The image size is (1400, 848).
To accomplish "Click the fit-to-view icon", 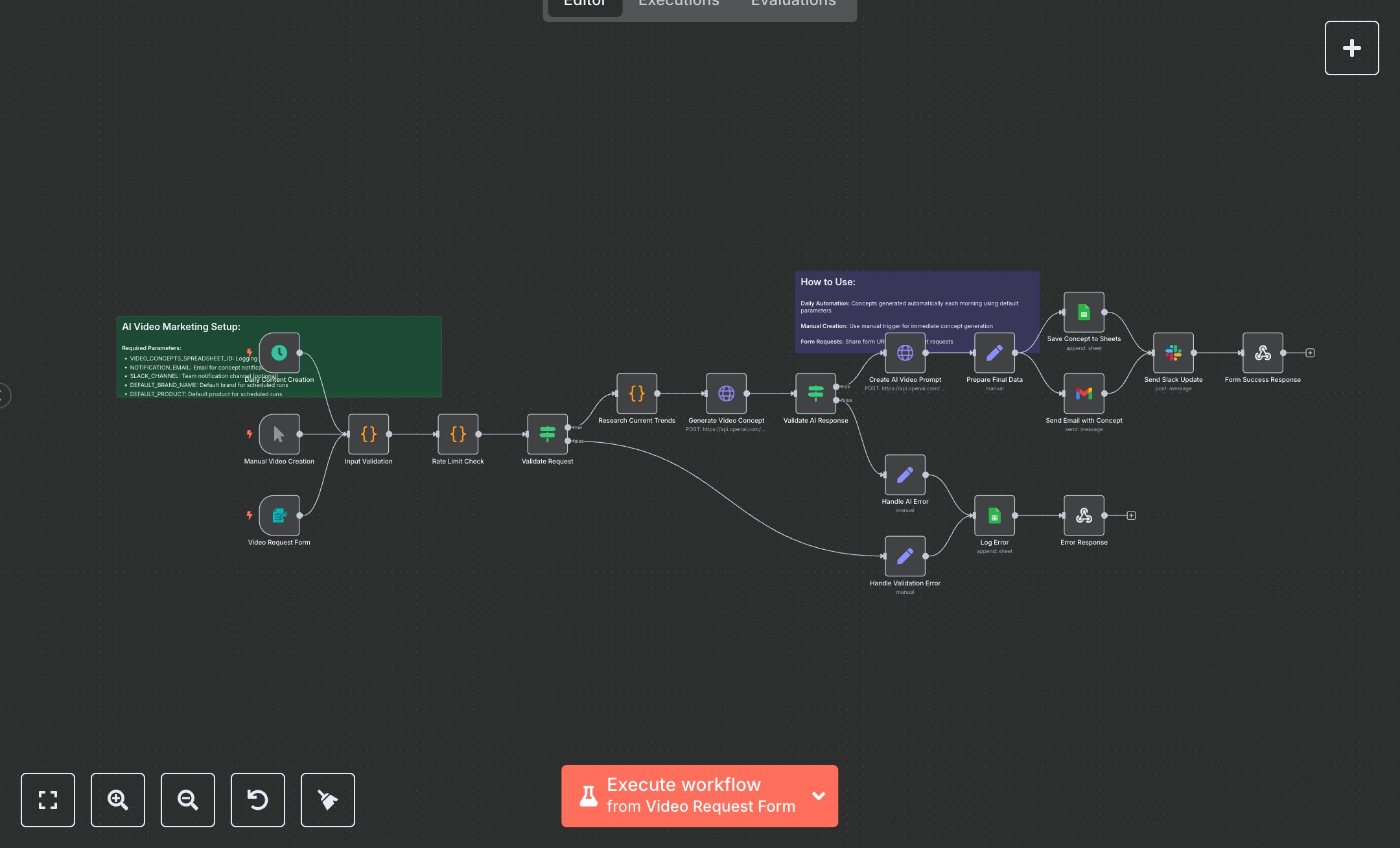I will 48,800.
